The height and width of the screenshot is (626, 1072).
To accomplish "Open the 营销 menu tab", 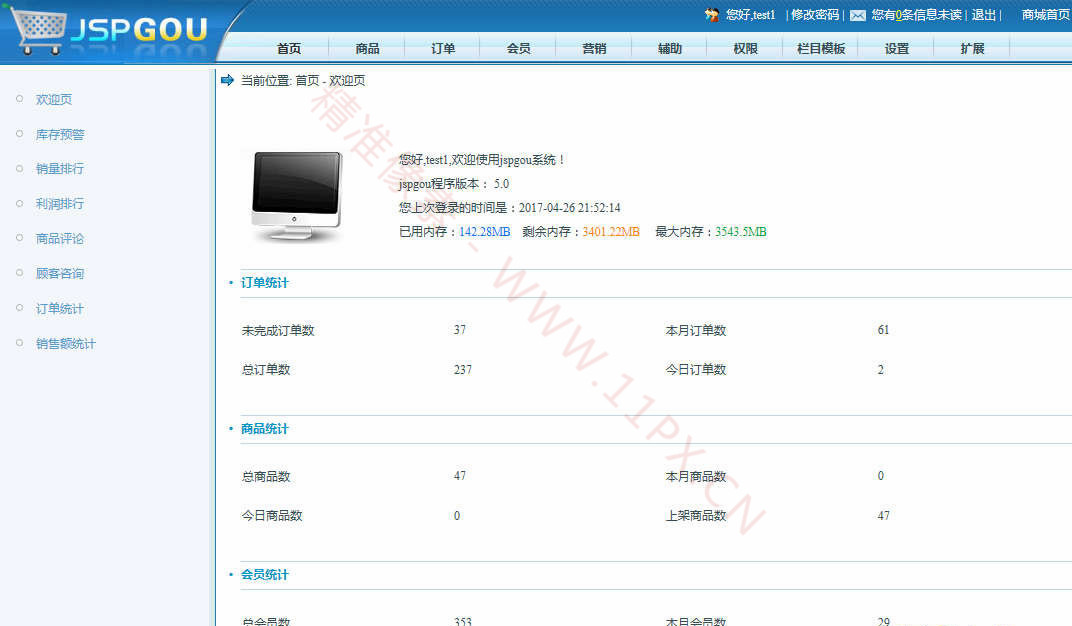I will (594, 49).
